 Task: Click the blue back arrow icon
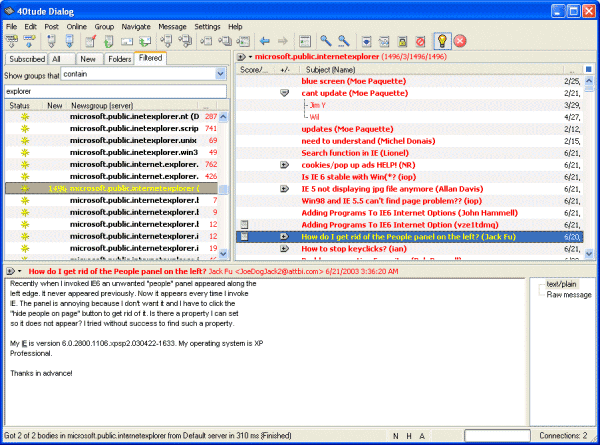(x=265, y=40)
